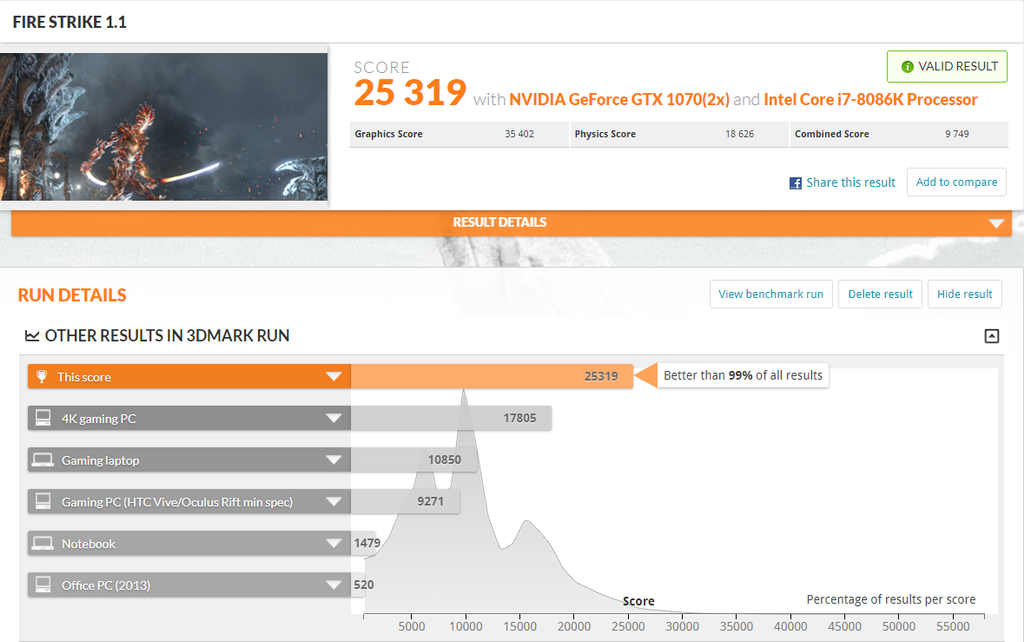Click the View benchmark run button
The width and height of the screenshot is (1024, 642).
pos(771,294)
